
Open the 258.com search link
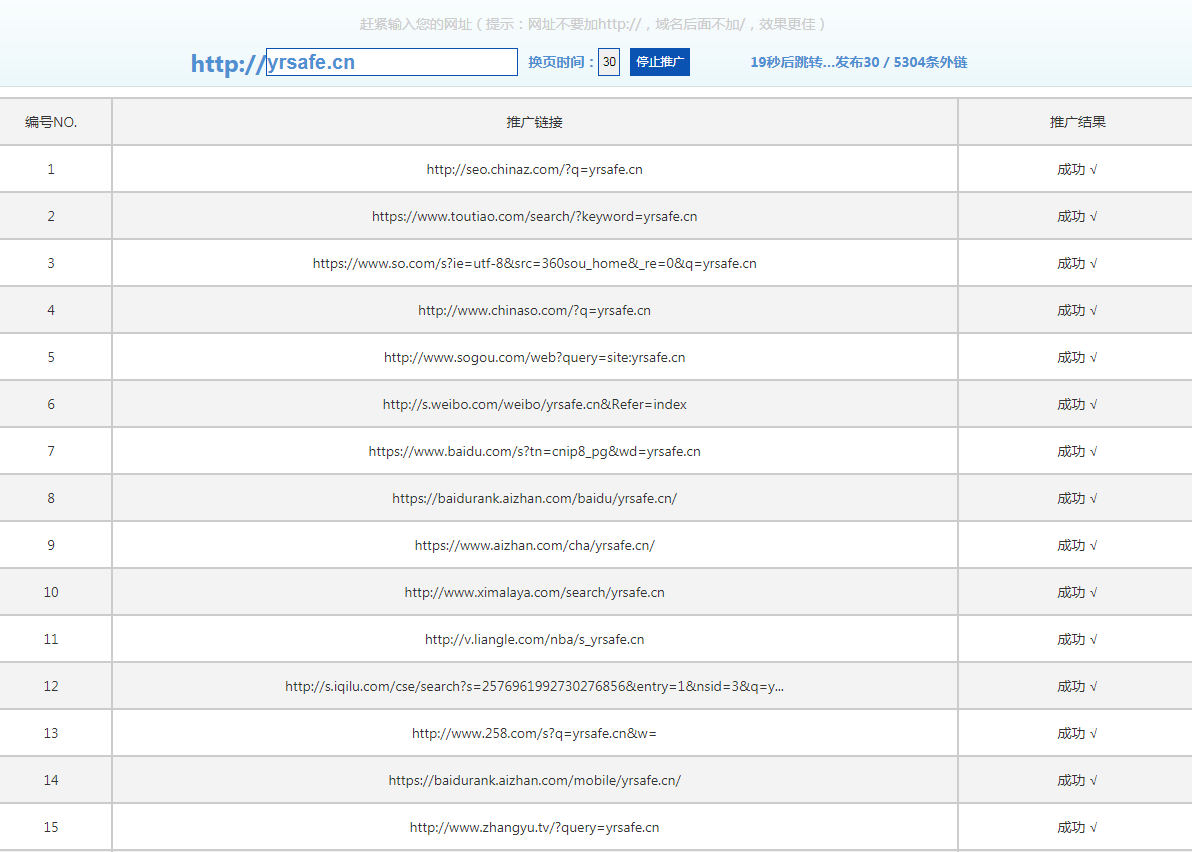click(x=534, y=733)
